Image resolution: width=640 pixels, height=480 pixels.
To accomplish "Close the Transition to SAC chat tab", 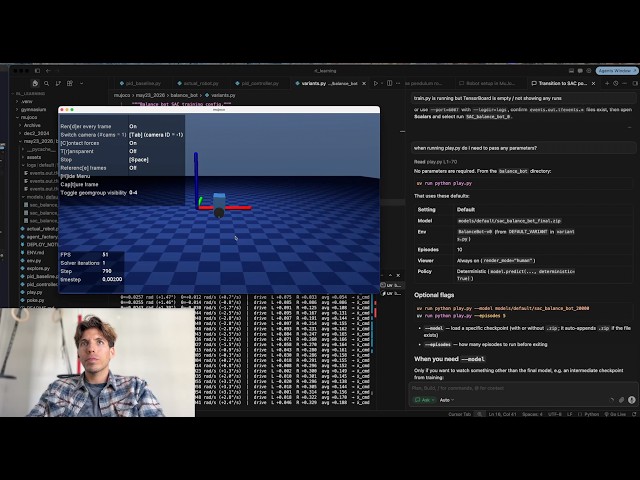I will pos(593,83).
